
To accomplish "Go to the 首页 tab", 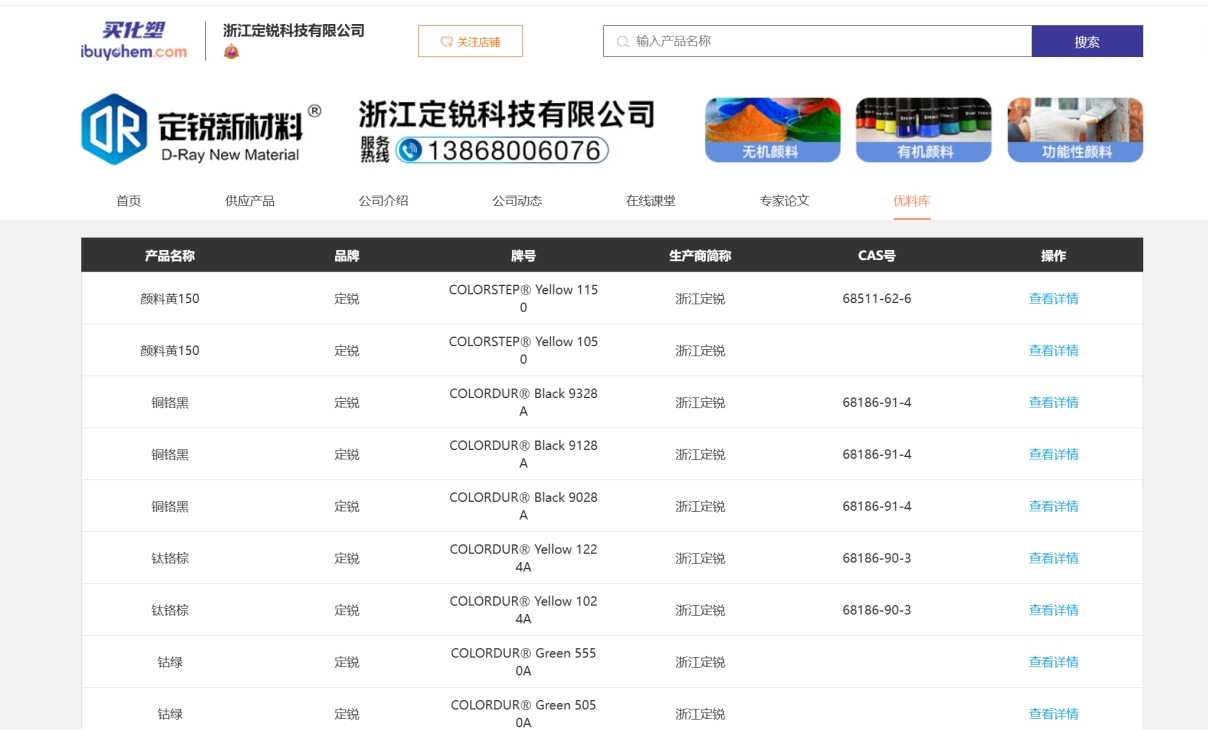I will (x=129, y=201).
